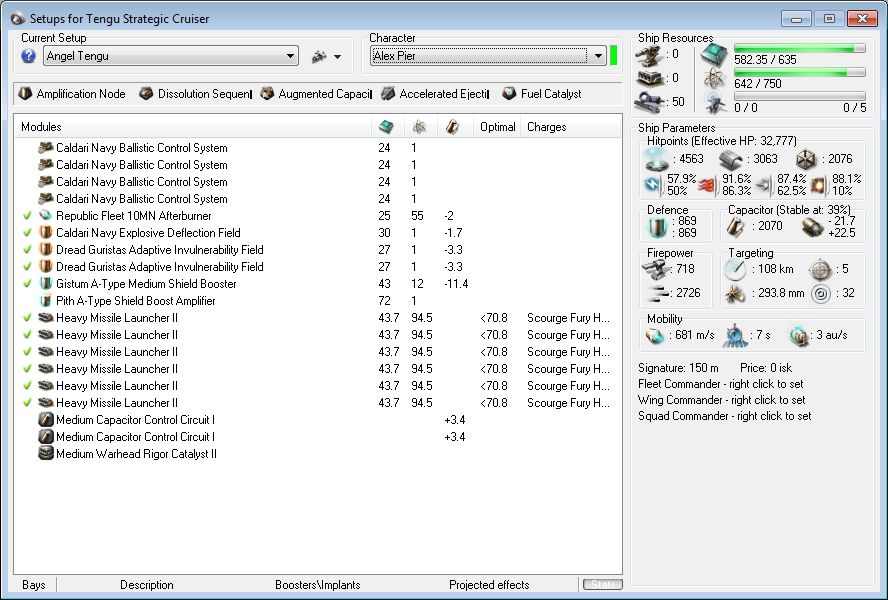Image resolution: width=888 pixels, height=600 pixels.
Task: Click the armor hitpoints icon showing 3063
Action: (x=731, y=160)
